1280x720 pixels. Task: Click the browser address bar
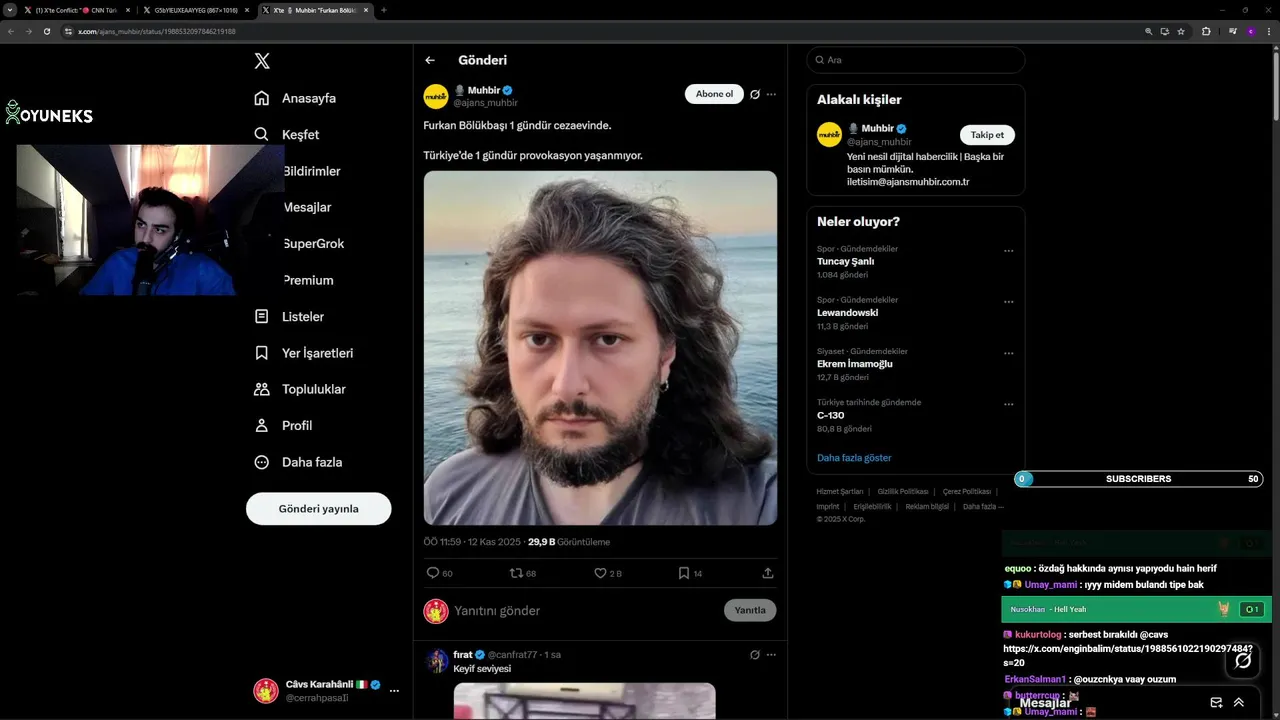click(600, 31)
